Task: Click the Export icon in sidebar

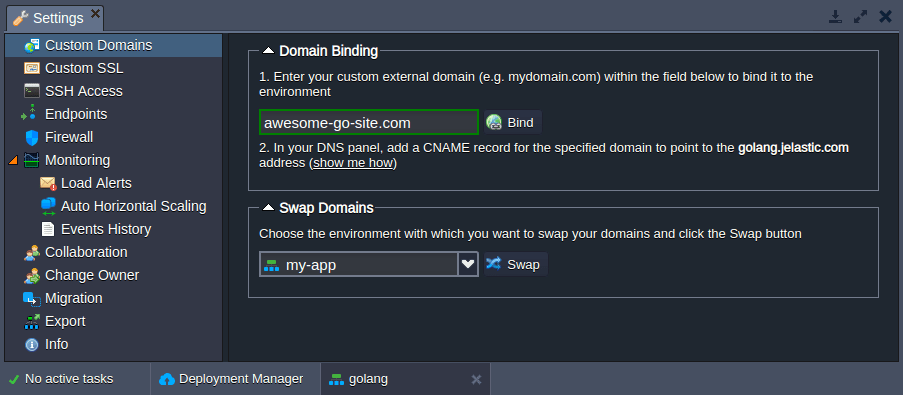Action: pos(32,321)
